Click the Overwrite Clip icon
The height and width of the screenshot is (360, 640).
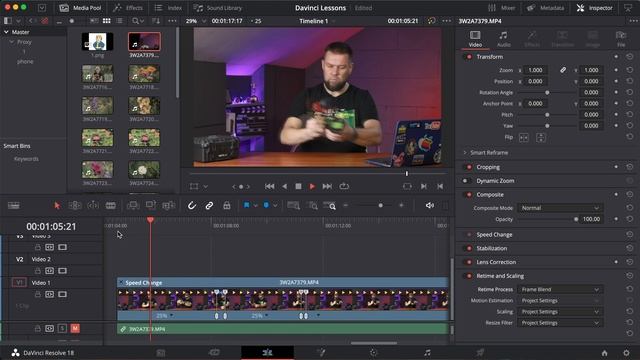point(151,205)
